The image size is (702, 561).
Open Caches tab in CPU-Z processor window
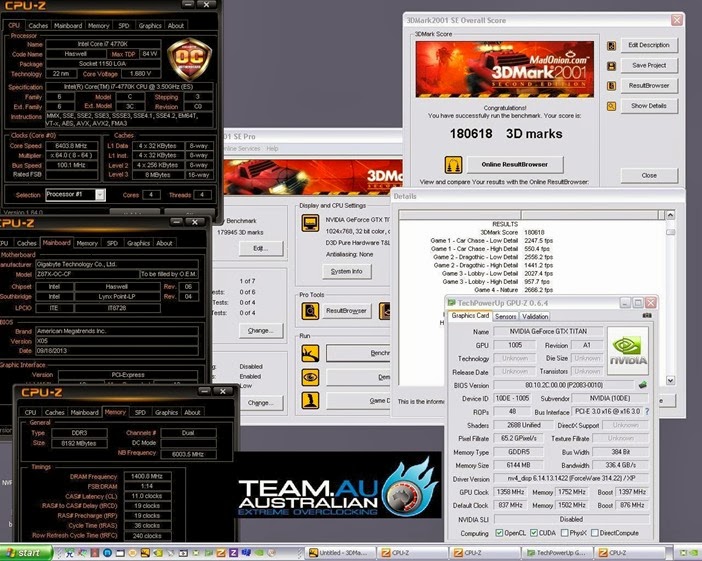click(38, 26)
